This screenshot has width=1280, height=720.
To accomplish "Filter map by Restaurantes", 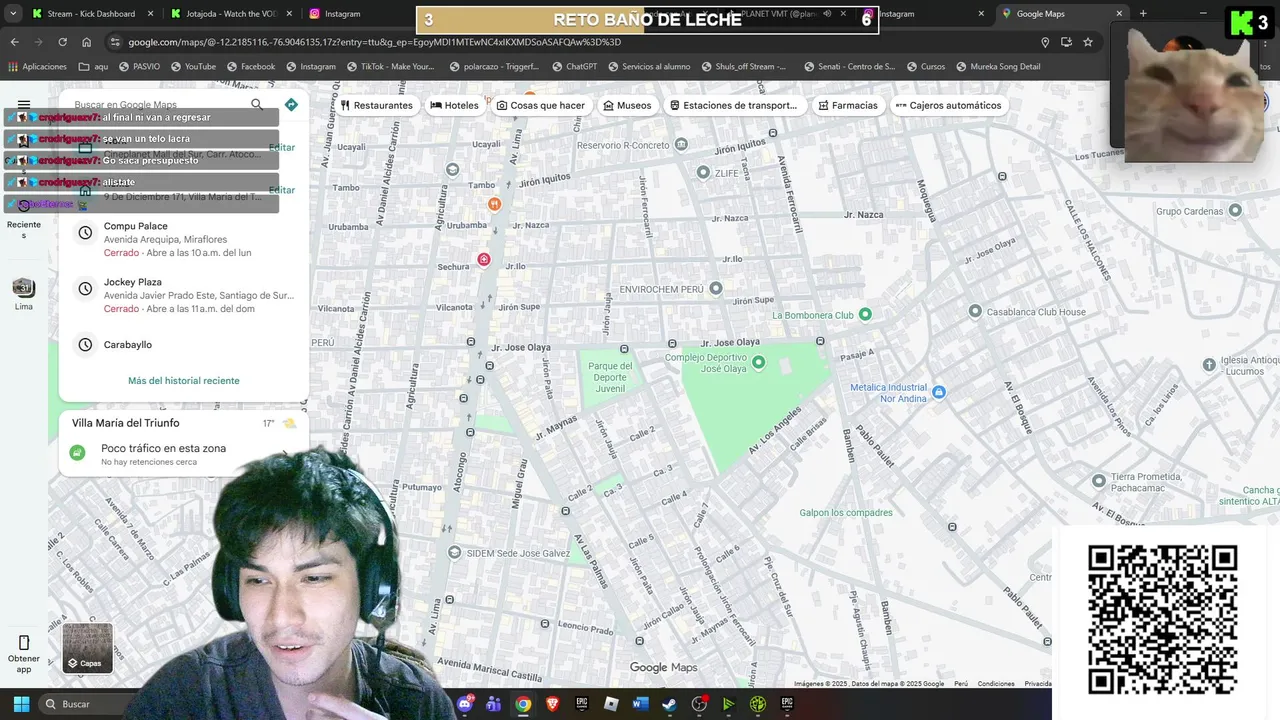I will (x=376, y=105).
